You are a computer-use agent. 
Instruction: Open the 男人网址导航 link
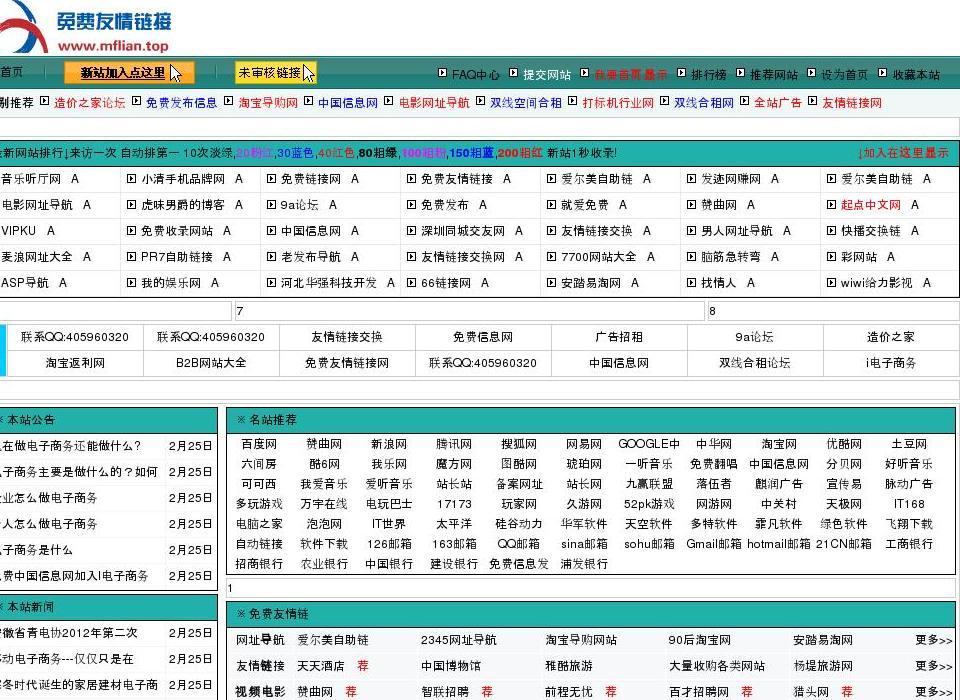[x=737, y=231]
